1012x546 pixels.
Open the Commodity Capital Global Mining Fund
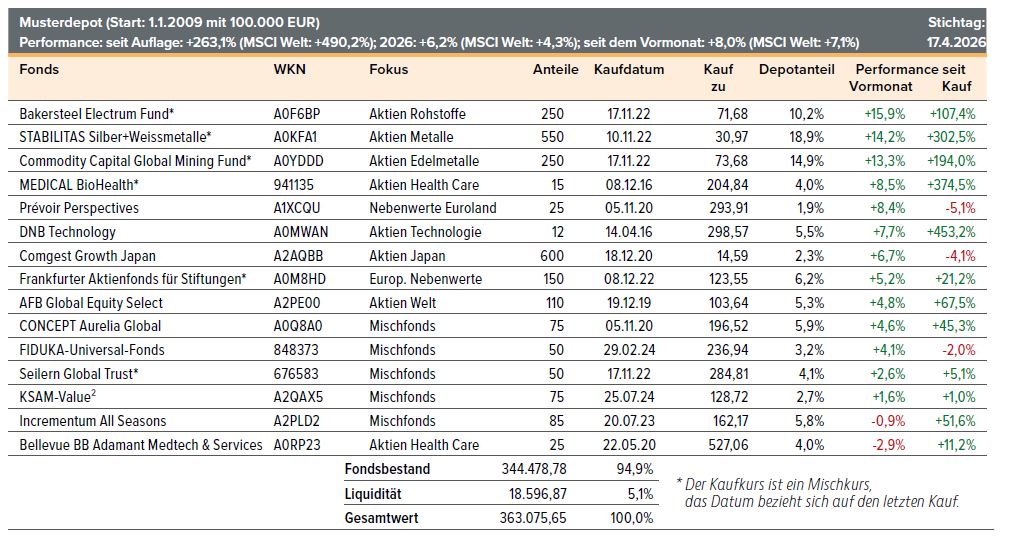pos(135,161)
